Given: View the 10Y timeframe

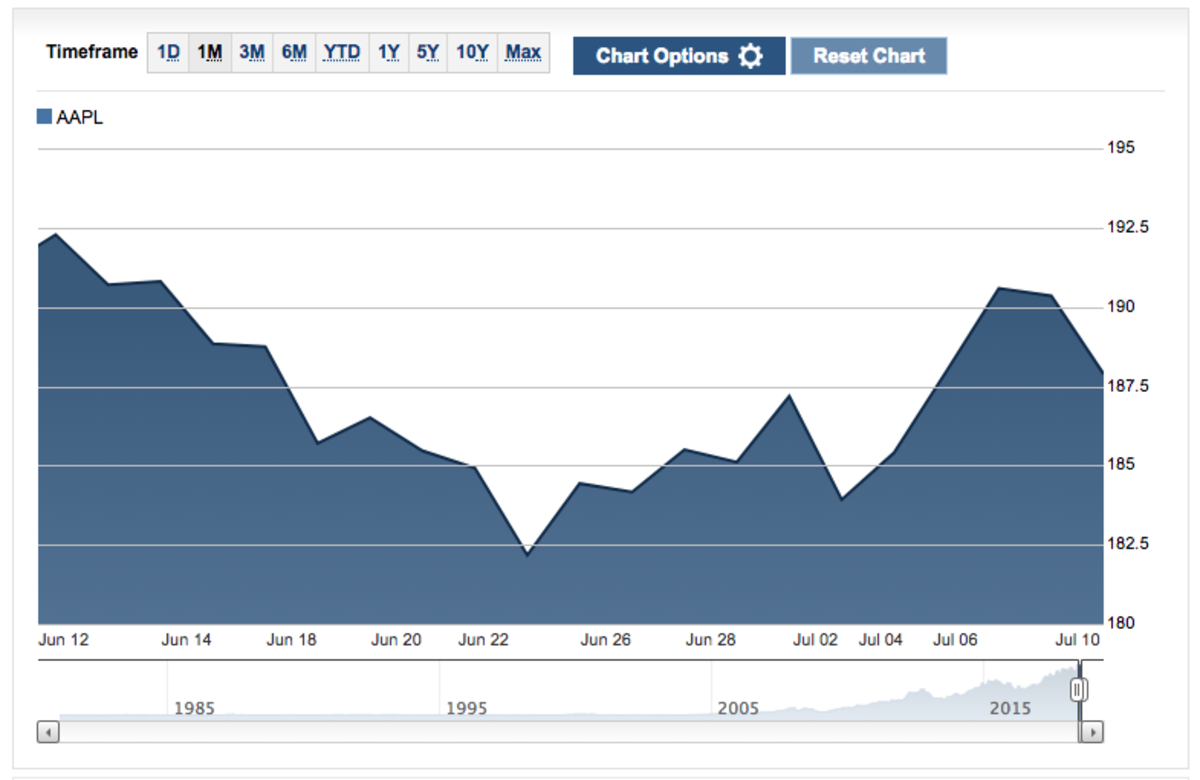Looking at the screenshot, I should pos(472,53).
